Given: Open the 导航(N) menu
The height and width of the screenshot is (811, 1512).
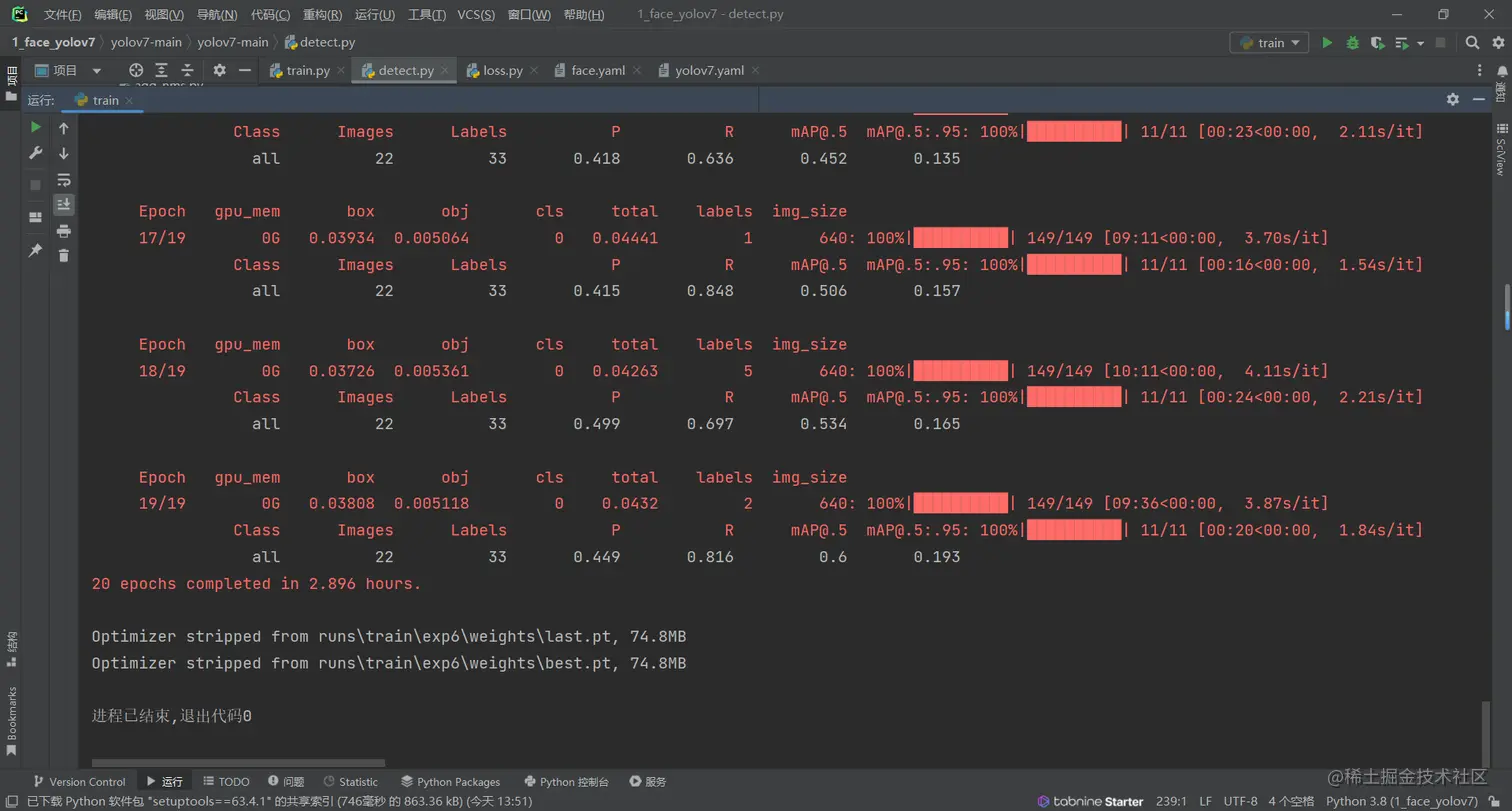Looking at the screenshot, I should [x=217, y=15].
